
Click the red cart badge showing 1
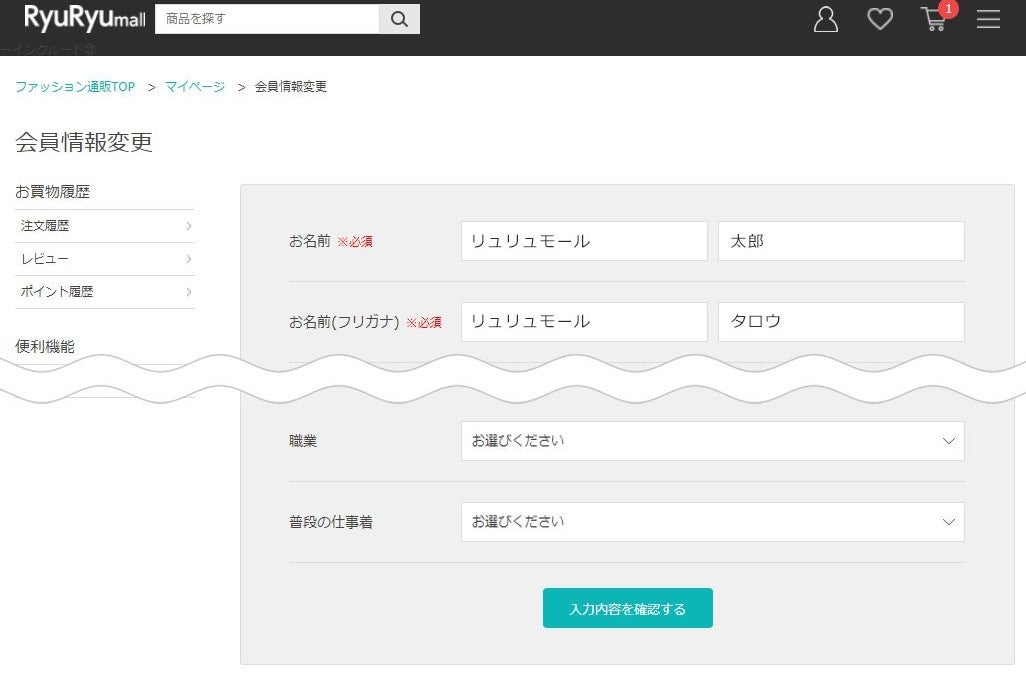click(948, 9)
